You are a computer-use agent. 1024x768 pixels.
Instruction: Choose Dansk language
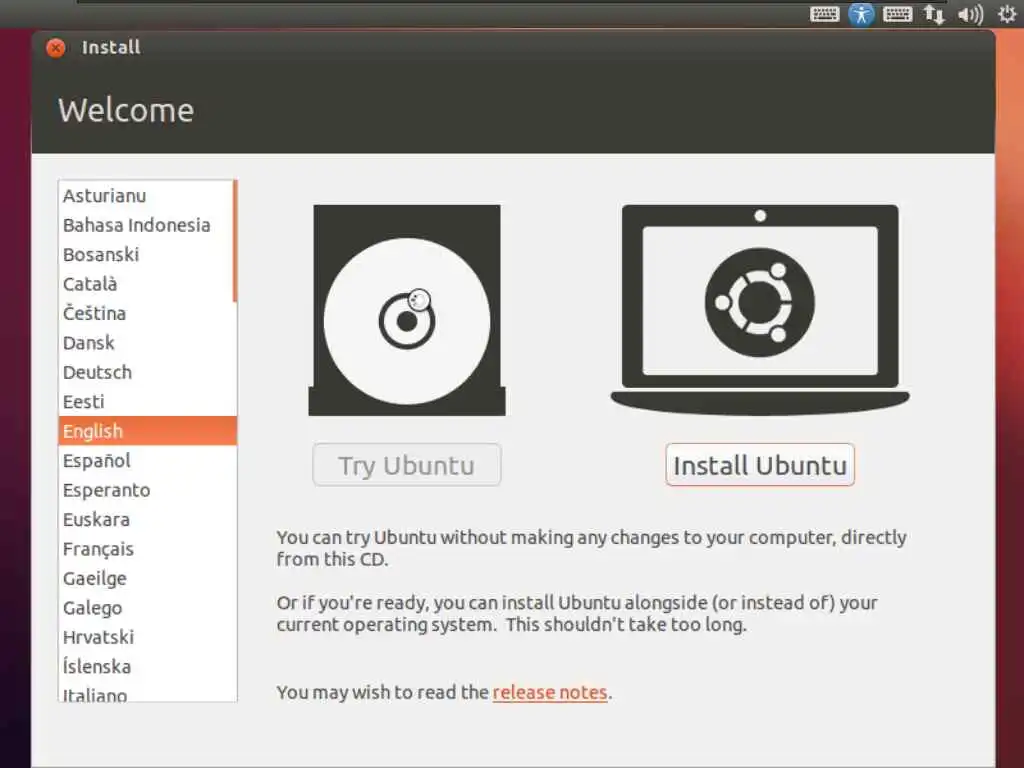[x=148, y=343]
